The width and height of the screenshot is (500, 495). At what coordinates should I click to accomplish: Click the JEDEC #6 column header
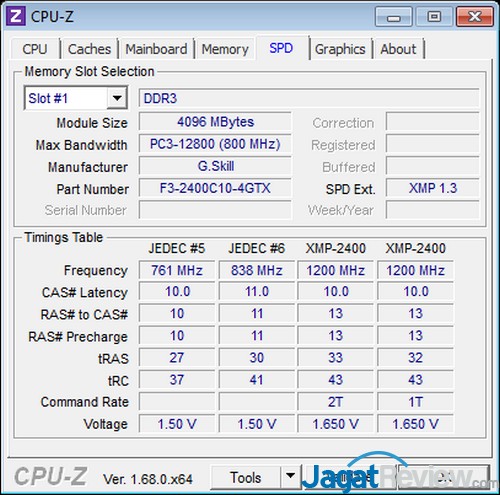(x=257, y=248)
